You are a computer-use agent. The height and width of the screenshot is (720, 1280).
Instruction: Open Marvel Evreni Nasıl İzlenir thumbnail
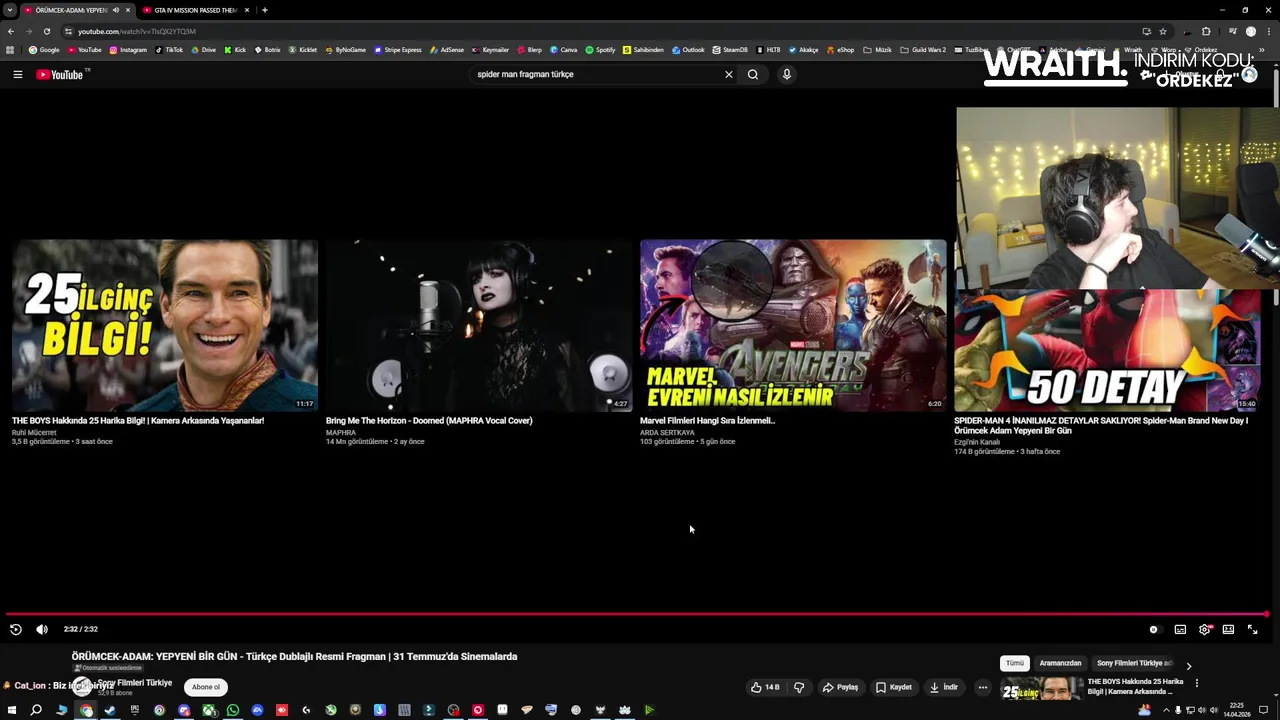[793, 325]
